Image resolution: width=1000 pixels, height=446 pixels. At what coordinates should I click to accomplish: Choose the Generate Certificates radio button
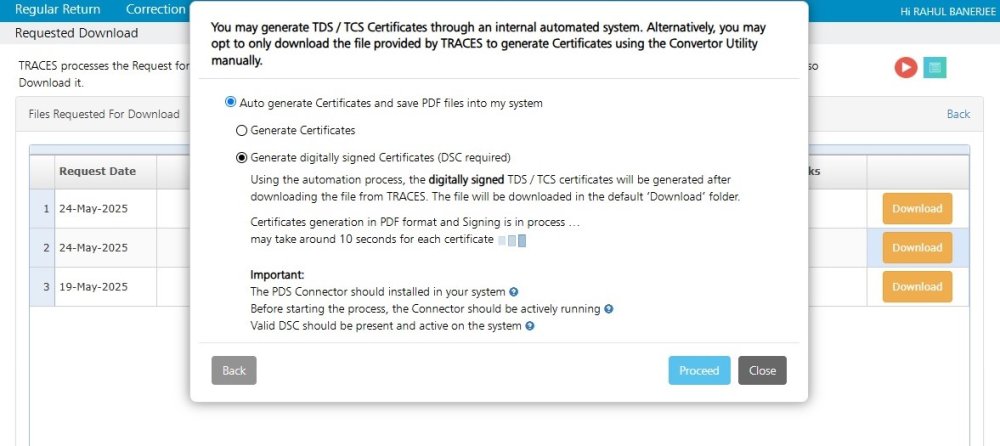241,130
